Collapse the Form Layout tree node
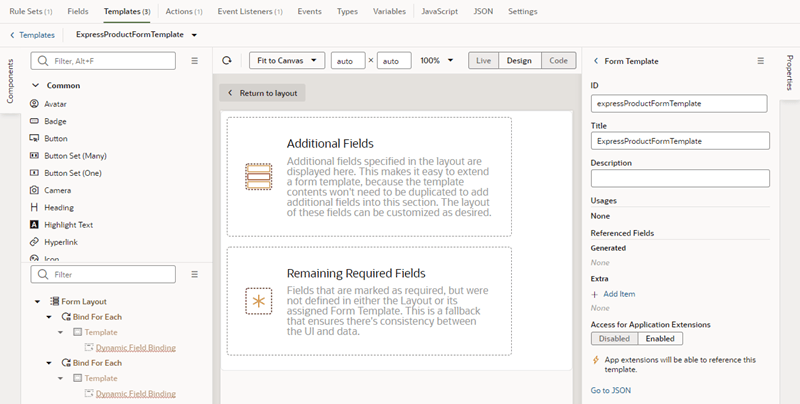Image resolution: width=800 pixels, height=404 pixels. click(x=37, y=301)
